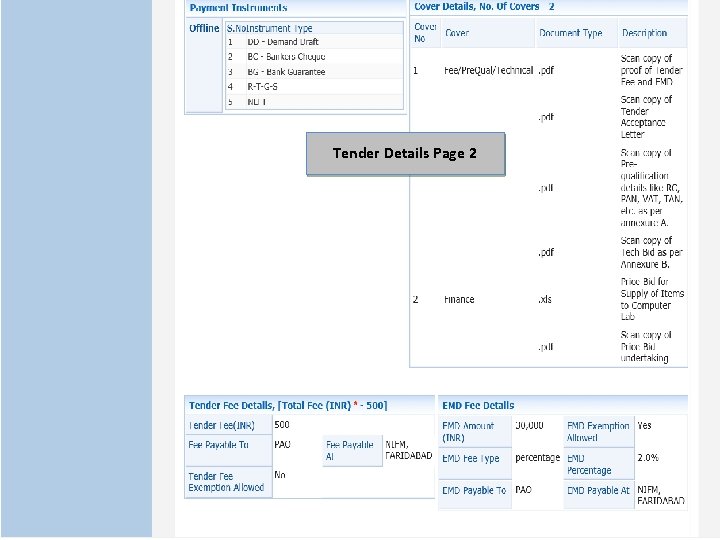Click Scan copy of Tech Bid description

(x=652, y=252)
